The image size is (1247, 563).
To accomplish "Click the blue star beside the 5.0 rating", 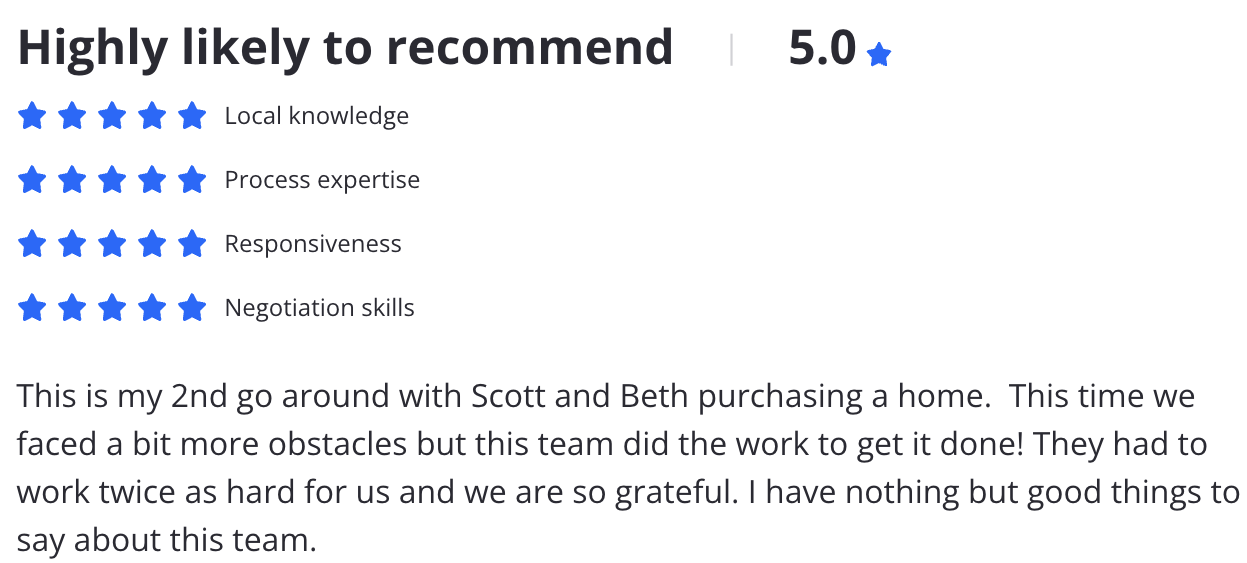I will tap(879, 54).
